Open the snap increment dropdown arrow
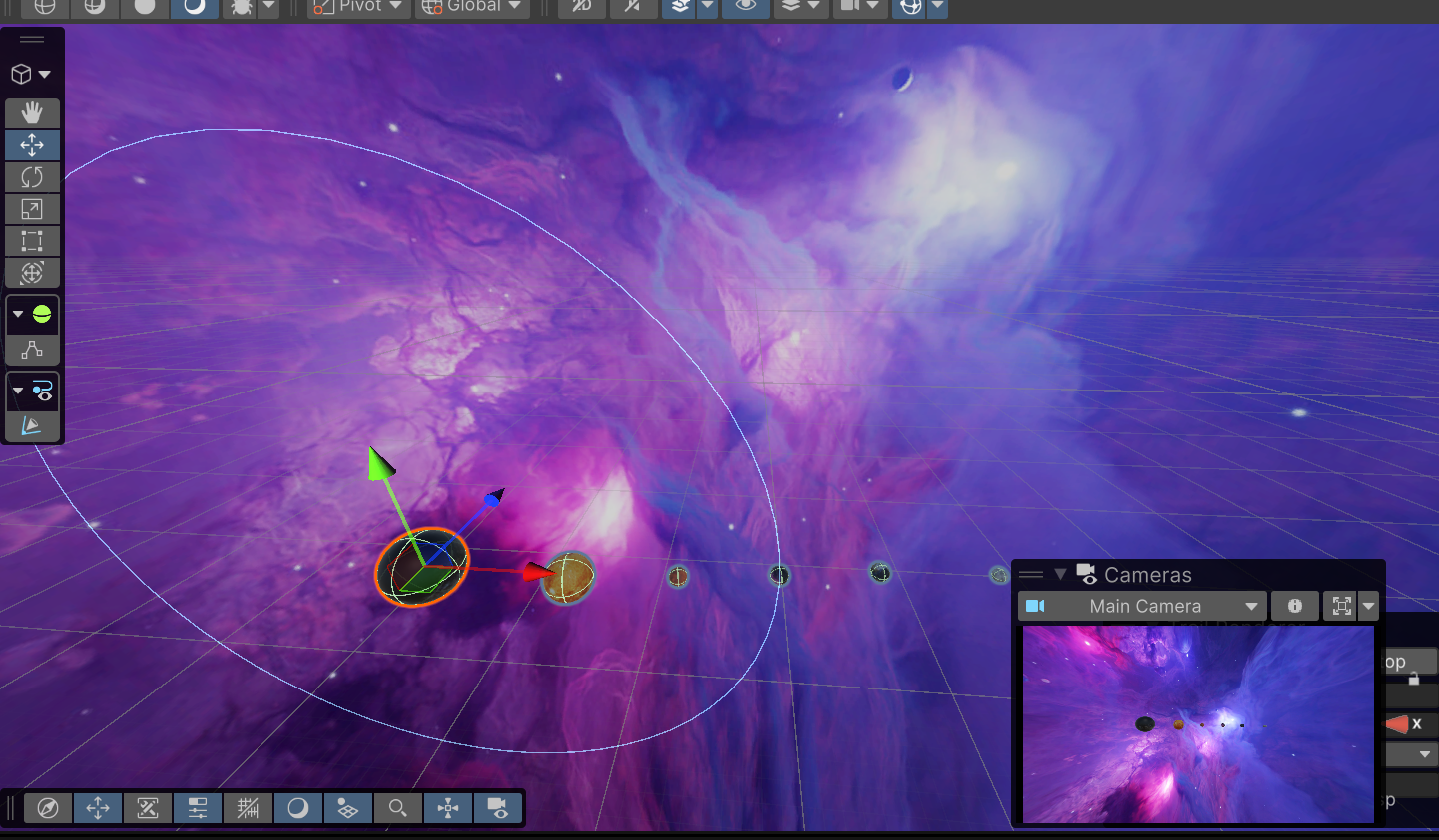Screen dimensions: 1439x840 (x=707, y=7)
